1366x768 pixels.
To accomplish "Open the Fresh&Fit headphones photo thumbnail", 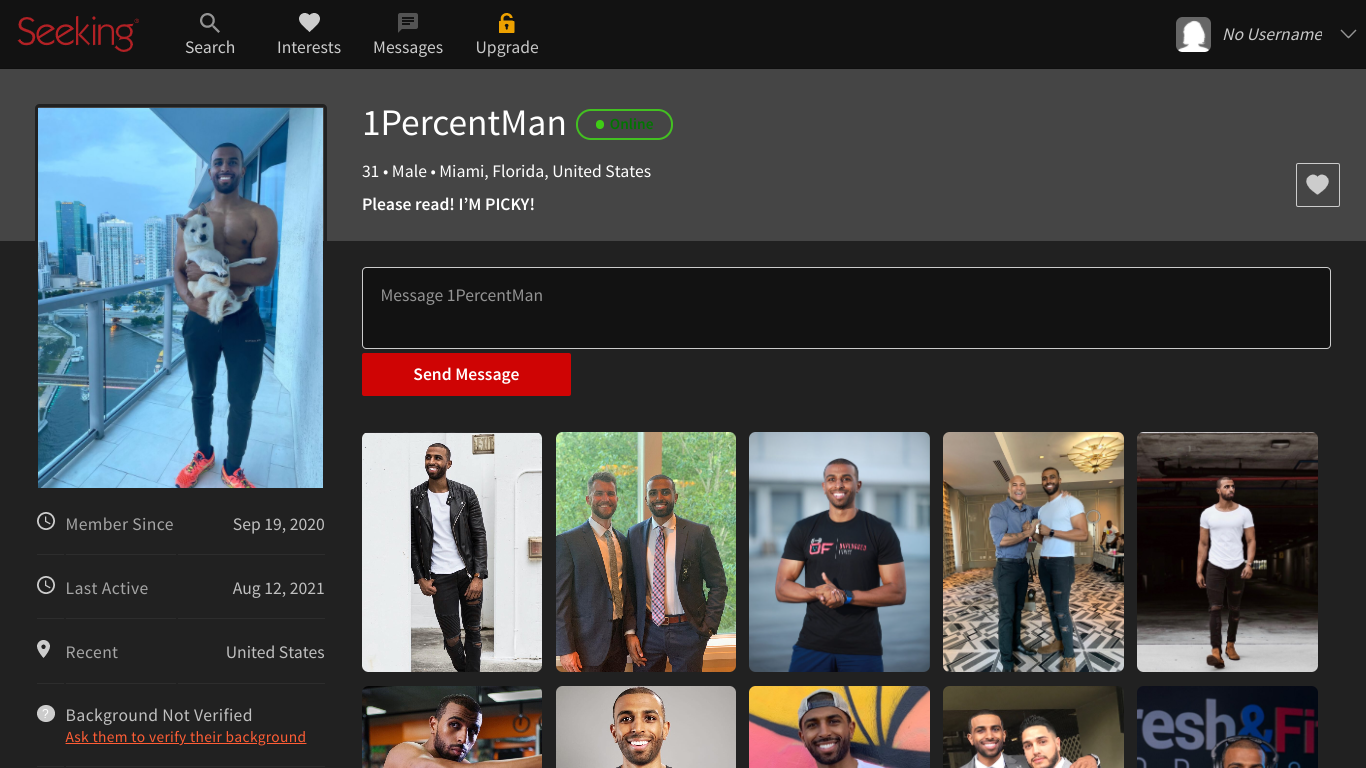I will coord(1227,727).
